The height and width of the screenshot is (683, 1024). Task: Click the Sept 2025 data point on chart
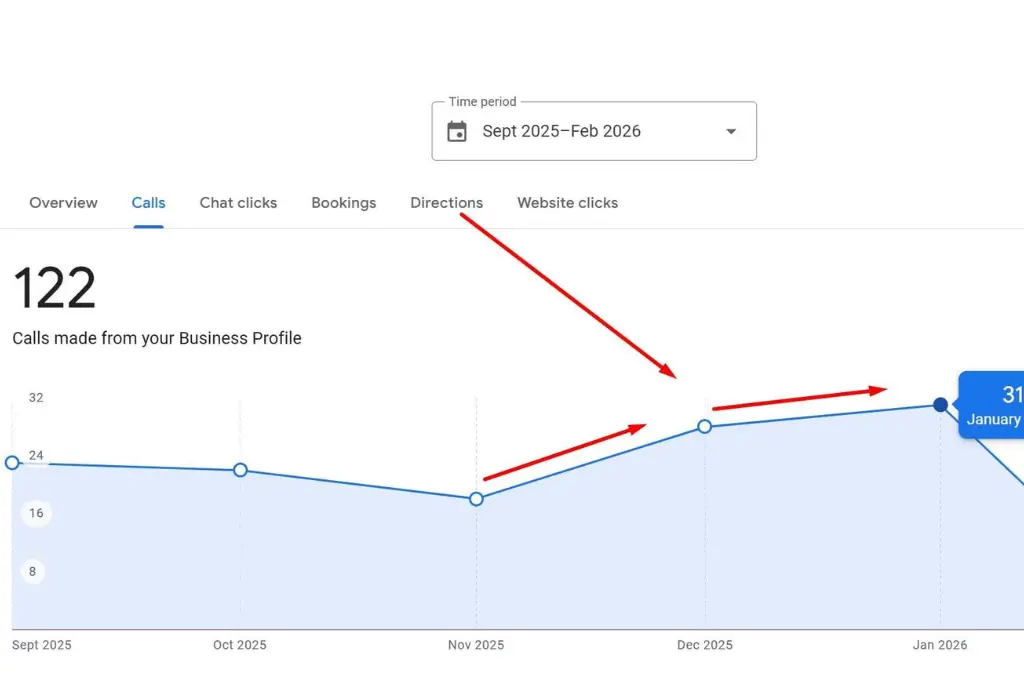(x=12, y=462)
